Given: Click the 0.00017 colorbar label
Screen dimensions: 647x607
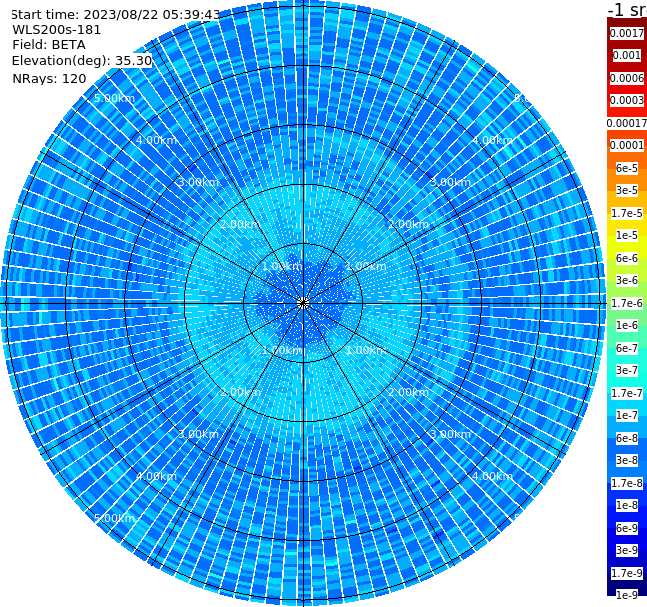Looking at the screenshot, I should [x=627, y=123].
